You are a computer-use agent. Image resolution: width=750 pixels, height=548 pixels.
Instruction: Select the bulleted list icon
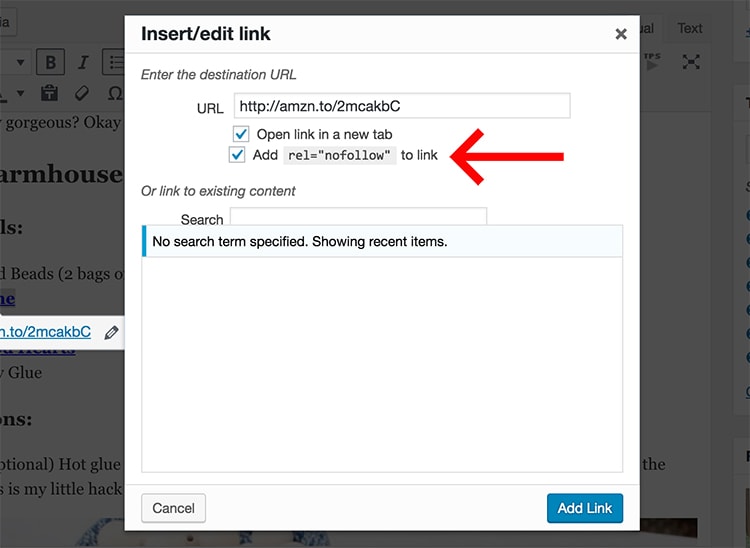pyautogui.click(x=113, y=62)
